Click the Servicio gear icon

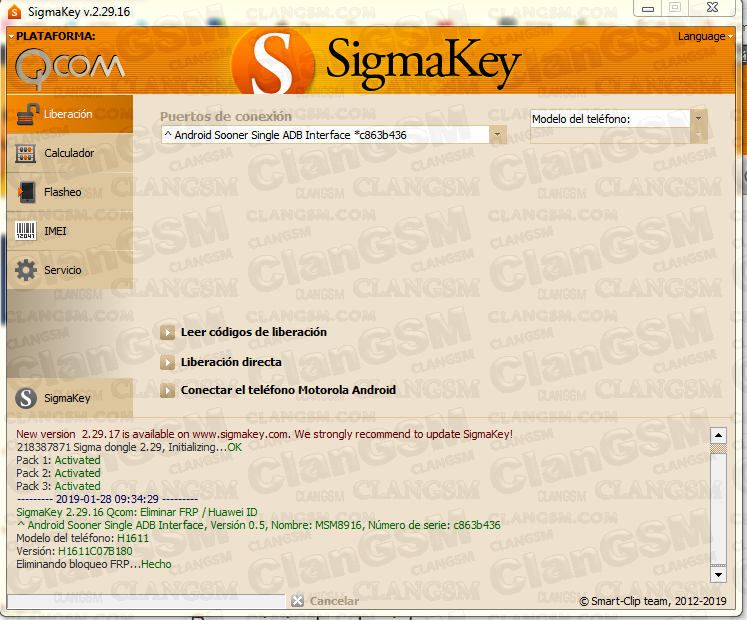click(x=26, y=270)
